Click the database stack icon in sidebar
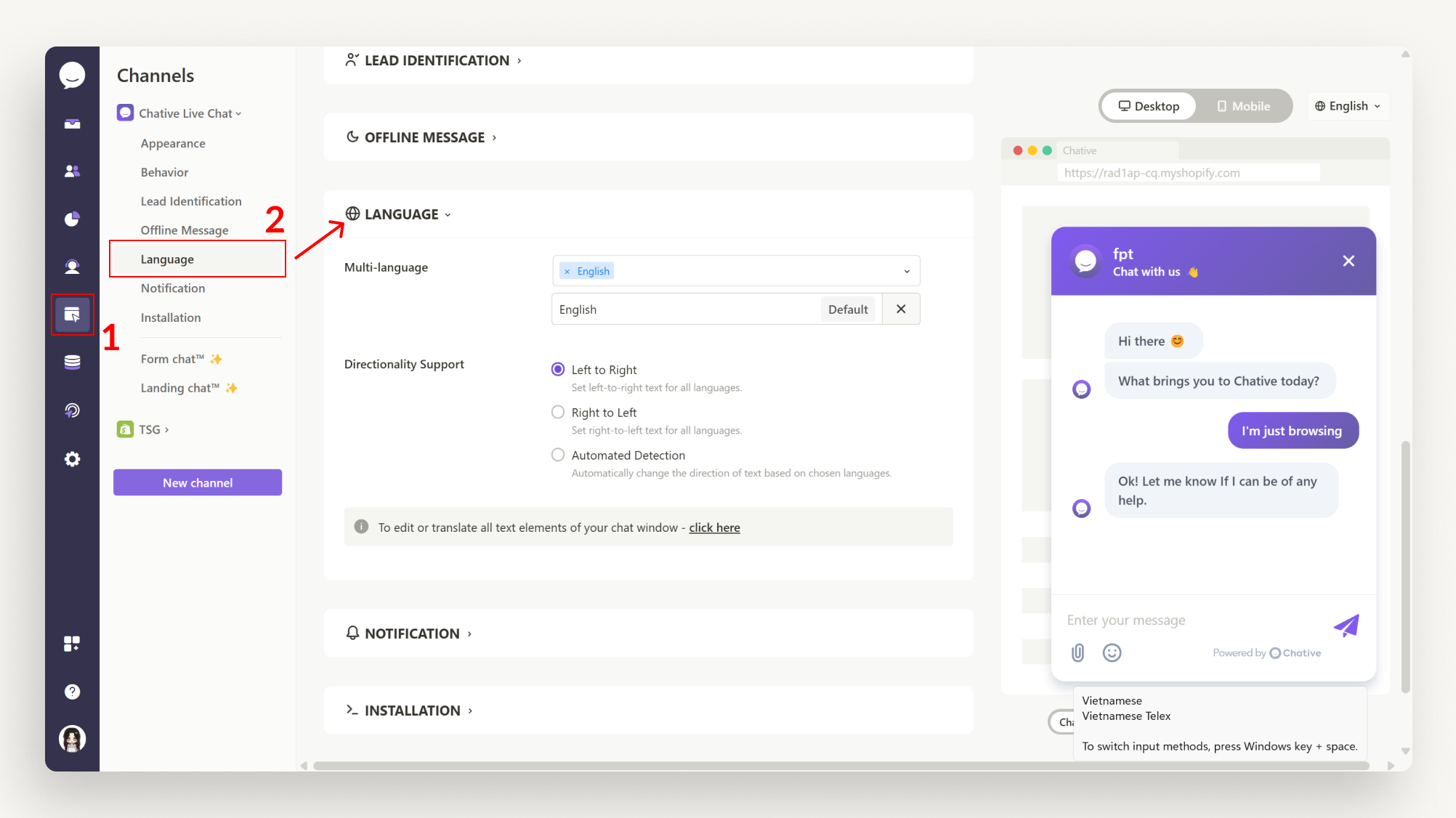This screenshot has width=1456, height=818. (x=72, y=362)
